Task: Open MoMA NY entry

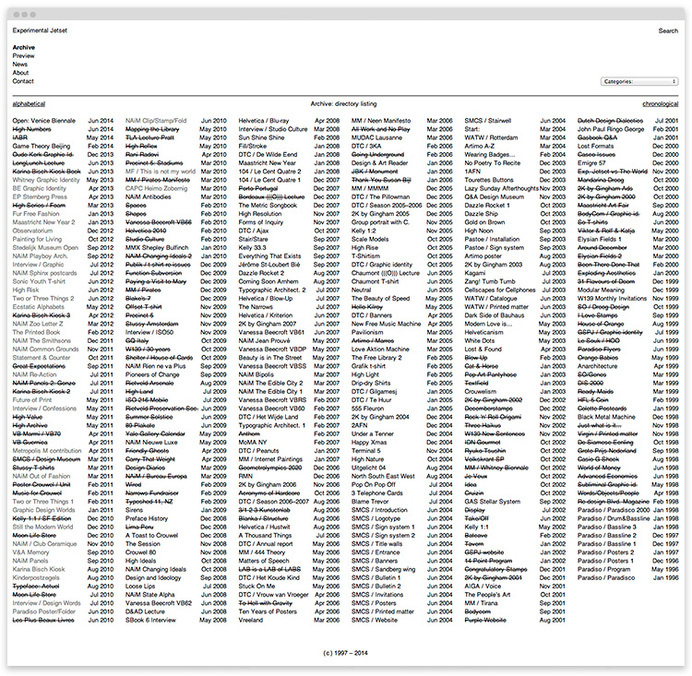Action: (x=253, y=442)
